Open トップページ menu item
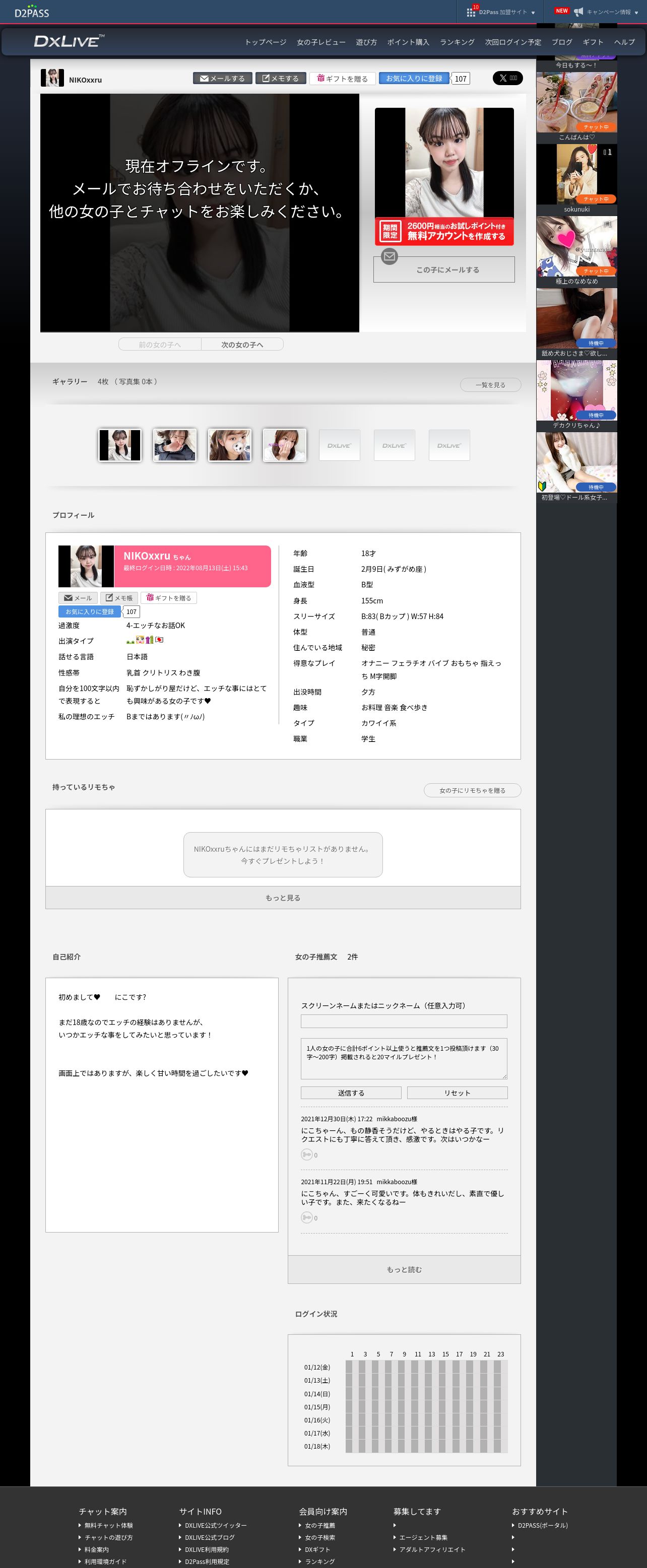Image resolution: width=647 pixels, height=1568 pixels. (266, 42)
